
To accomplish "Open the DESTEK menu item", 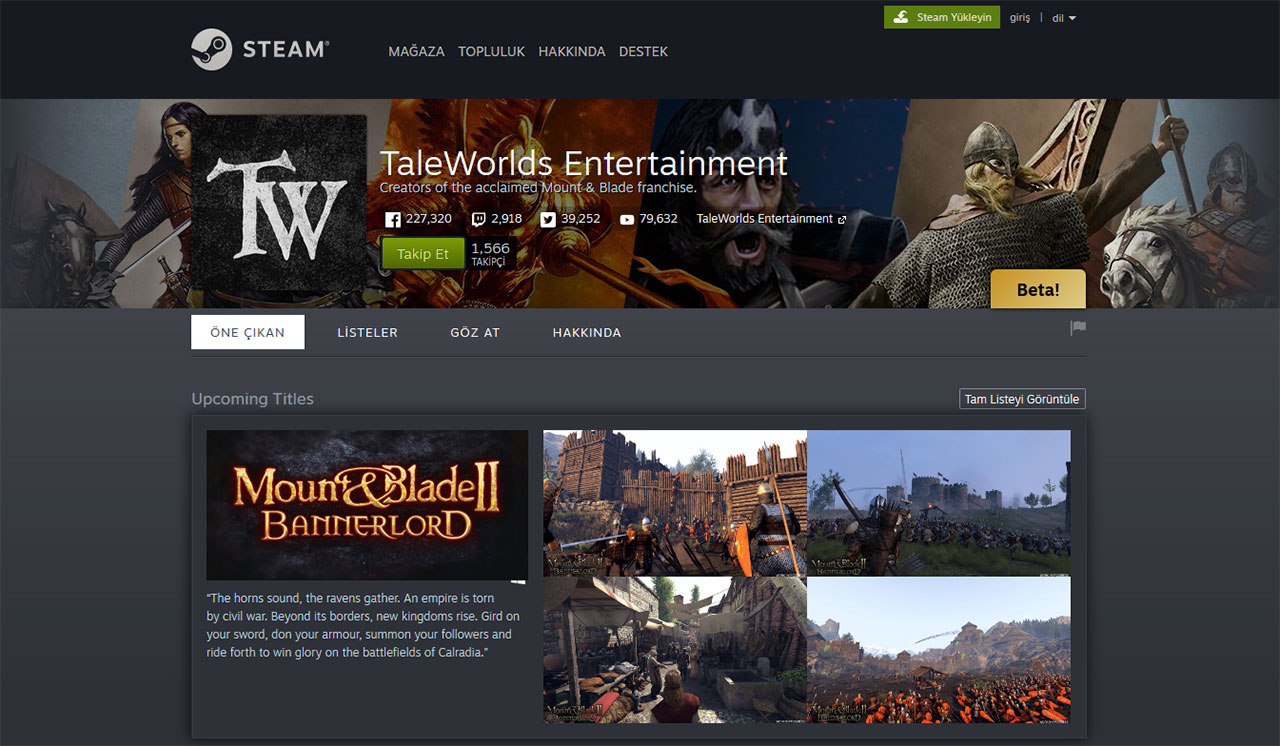I will click(x=643, y=51).
